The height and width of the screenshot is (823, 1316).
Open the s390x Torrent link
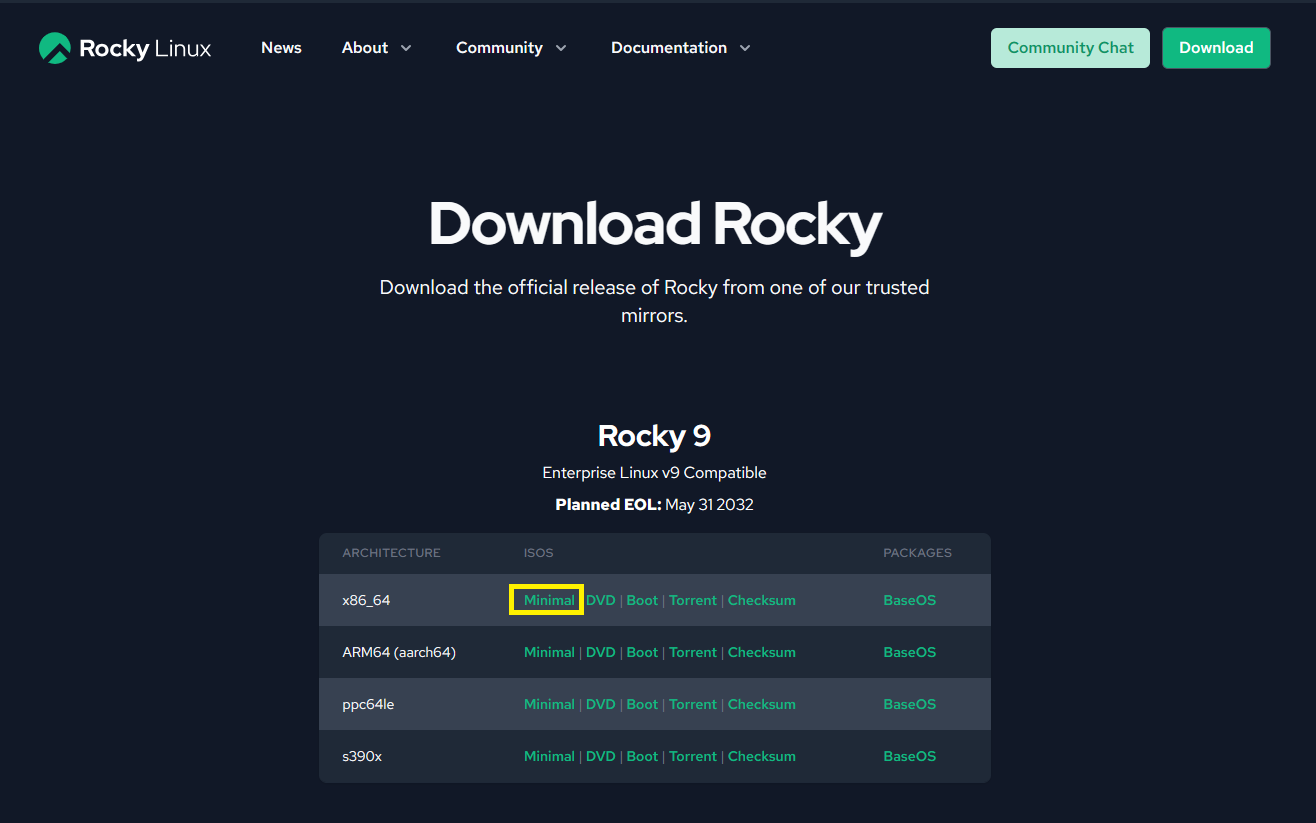(x=693, y=756)
